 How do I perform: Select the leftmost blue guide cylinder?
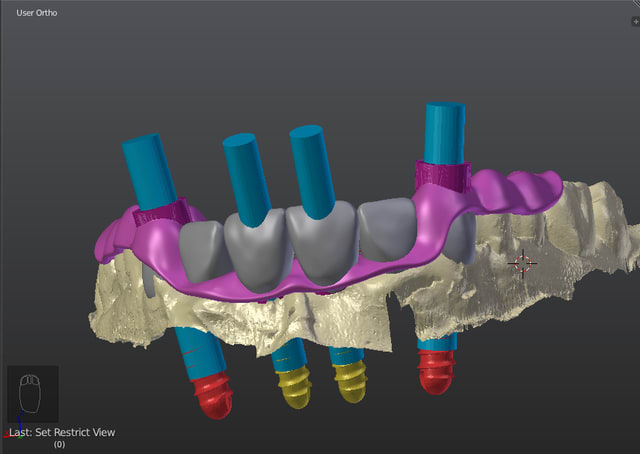point(146,169)
